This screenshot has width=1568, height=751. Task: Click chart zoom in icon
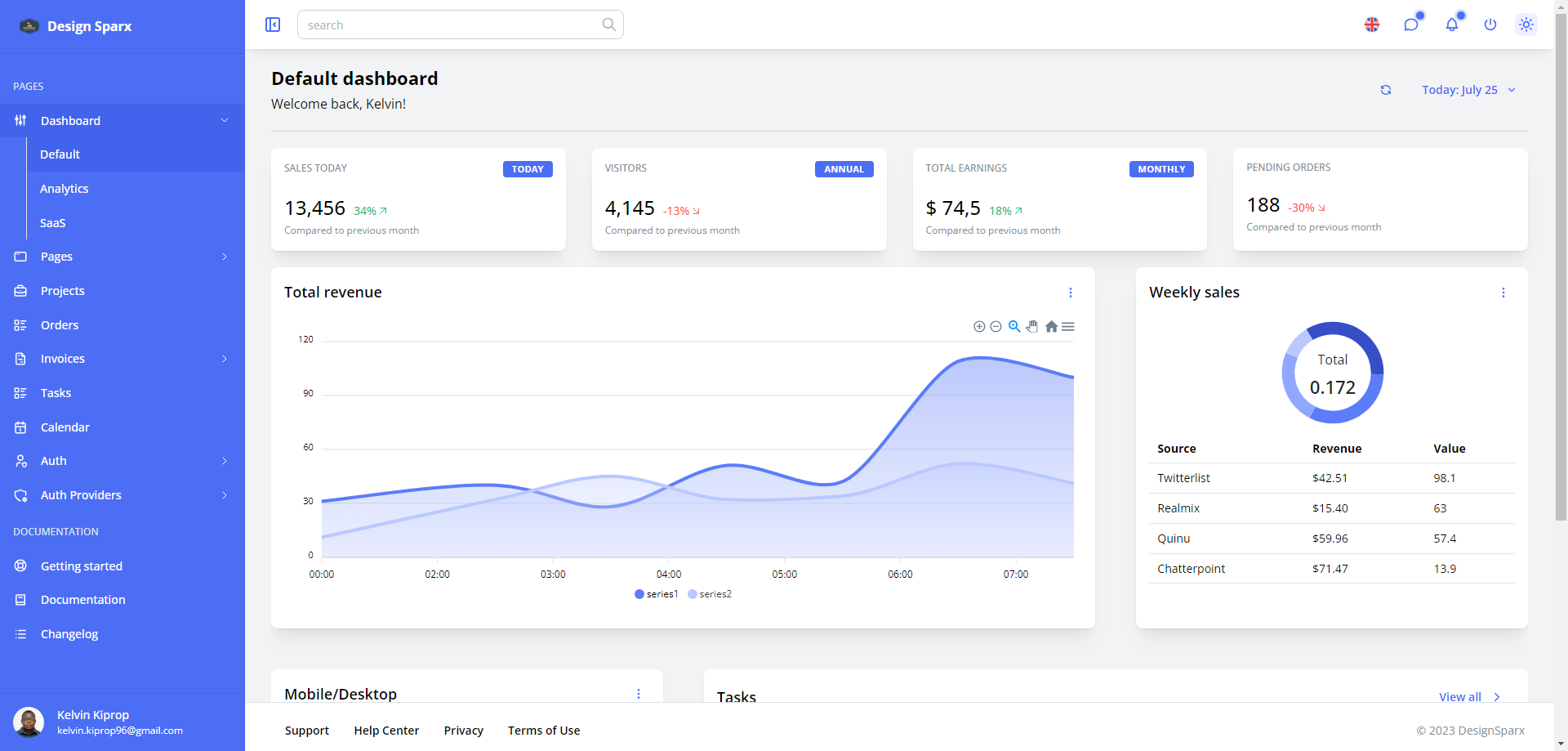tap(979, 327)
